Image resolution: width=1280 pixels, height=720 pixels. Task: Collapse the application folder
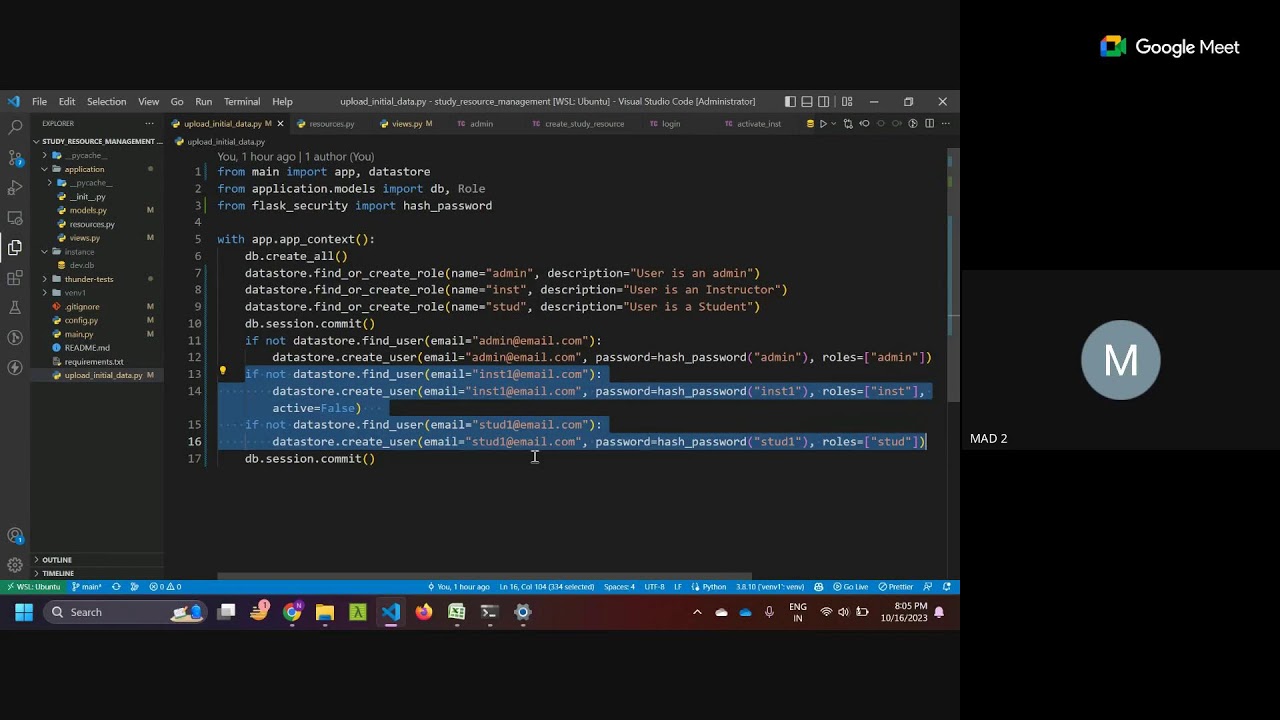point(84,169)
